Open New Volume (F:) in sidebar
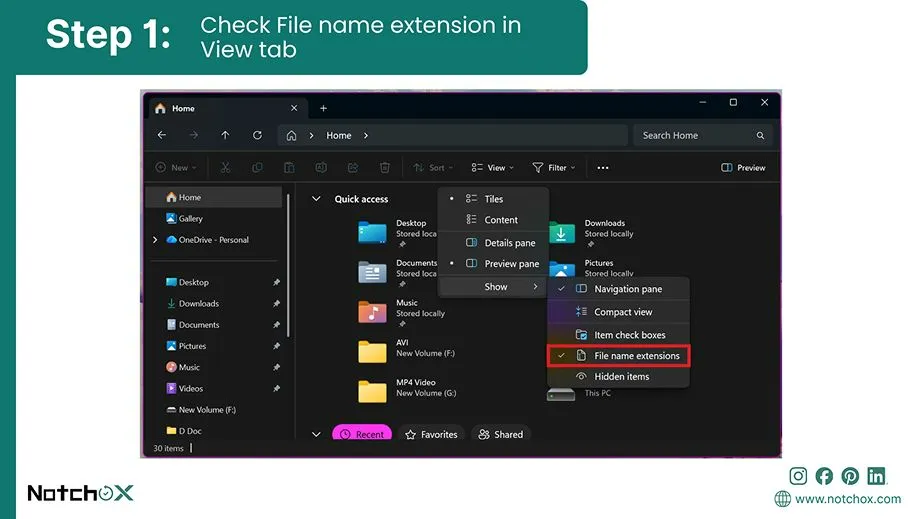Screen dimensions: 922x519 tap(201, 410)
